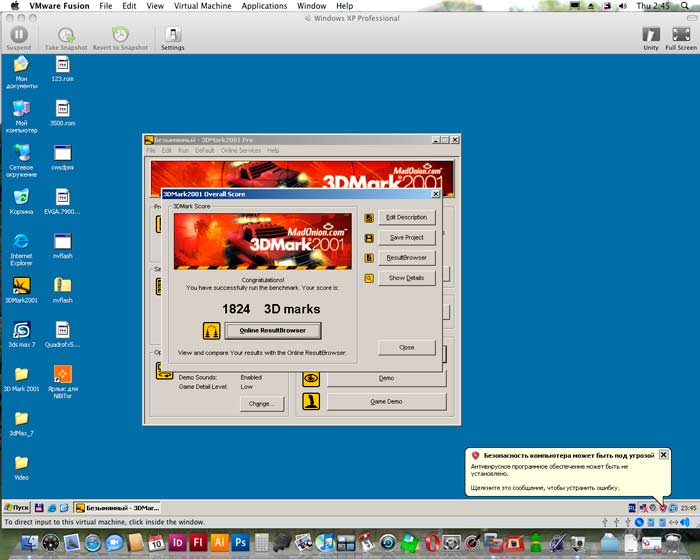Screen dimensions: 700x560
Task: Click the Online ResultBrowser globe icon
Action: pyautogui.click(x=211, y=331)
